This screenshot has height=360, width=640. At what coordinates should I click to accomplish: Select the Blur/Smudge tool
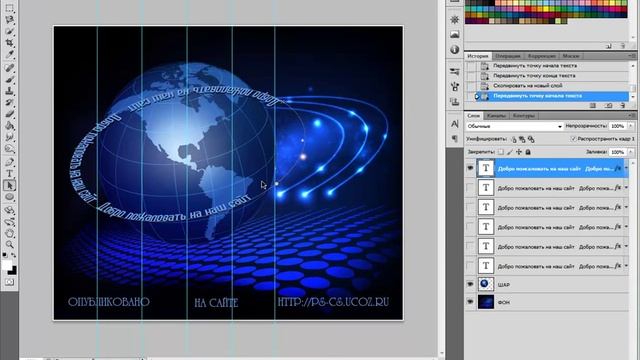9,137
